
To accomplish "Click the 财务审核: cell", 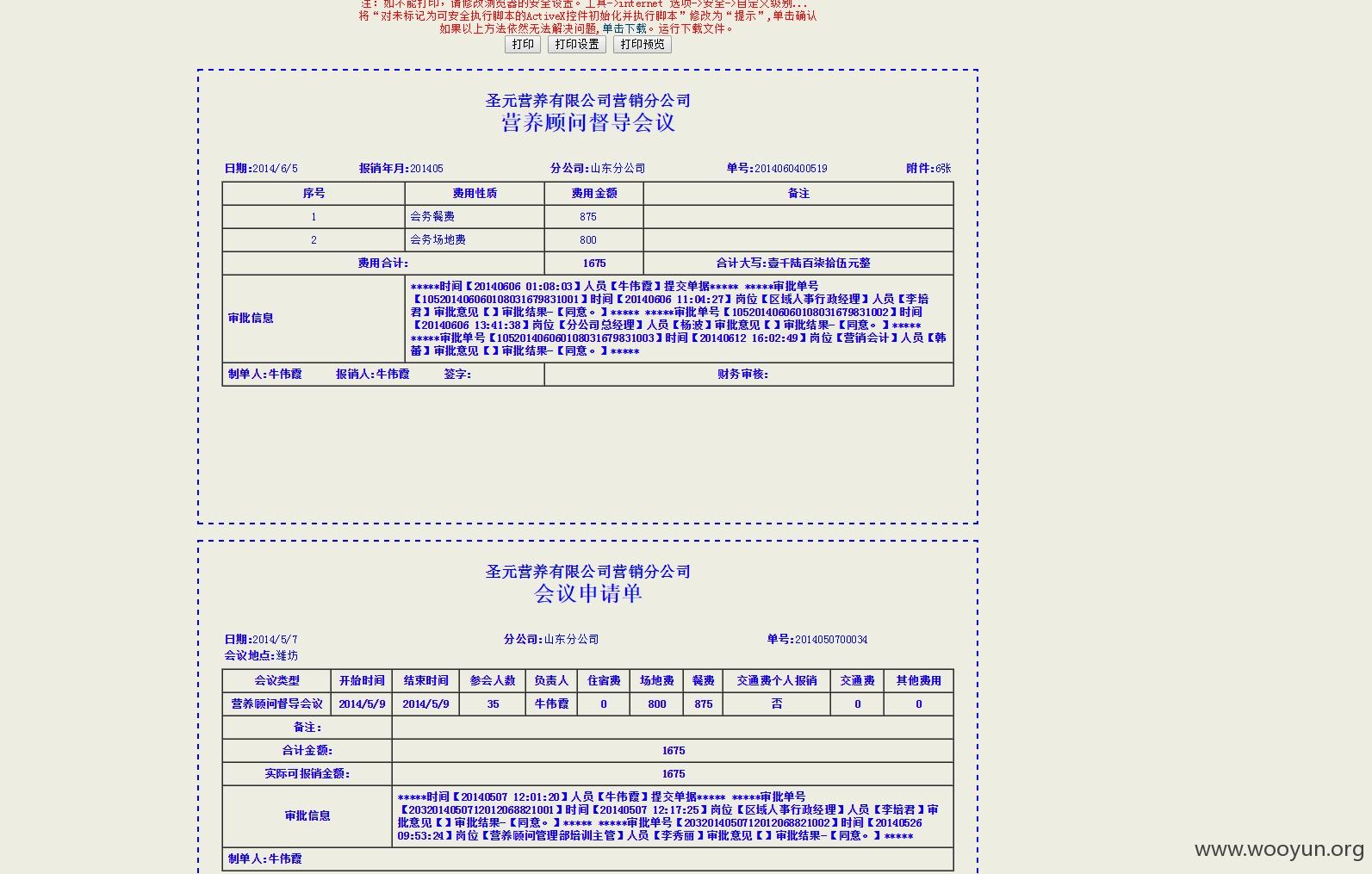I will 748,374.
